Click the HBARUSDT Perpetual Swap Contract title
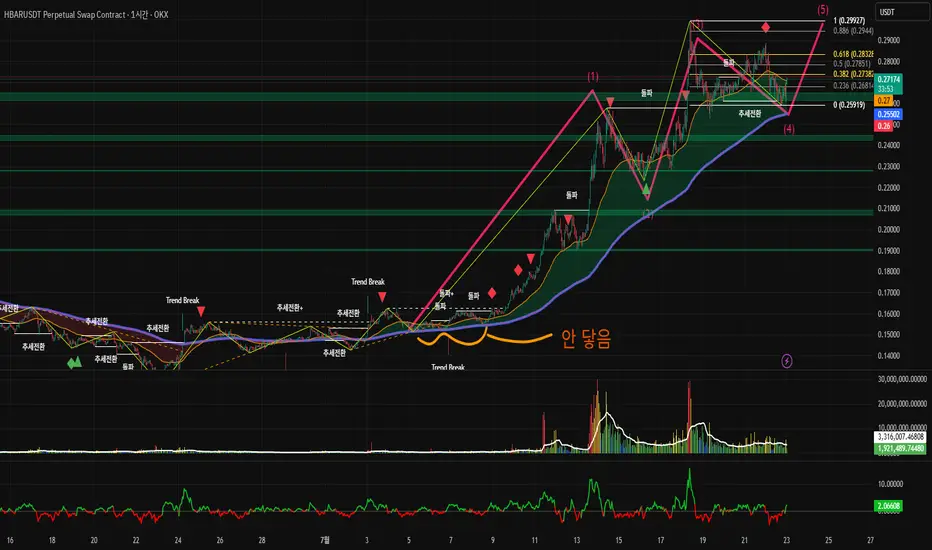The image size is (932, 550). coord(86,14)
